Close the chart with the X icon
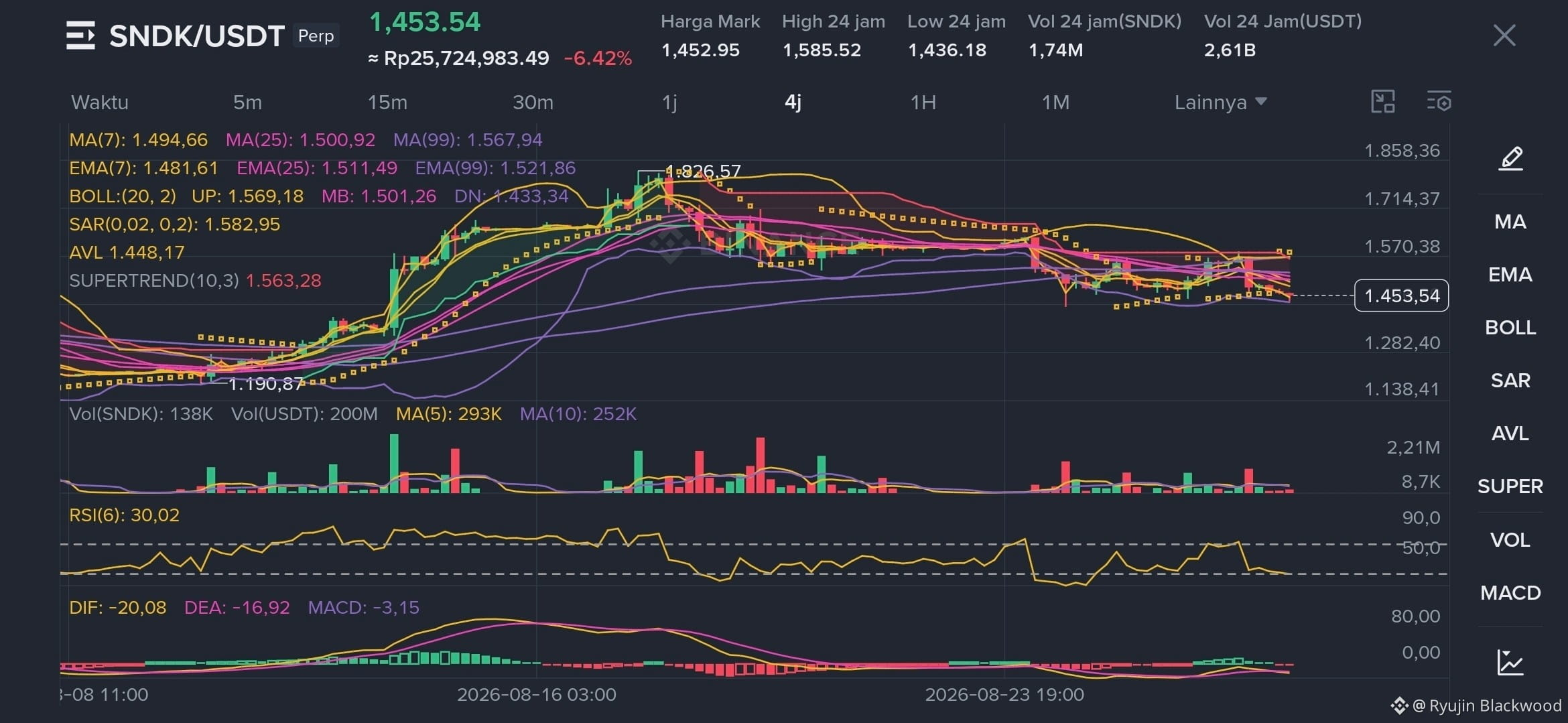This screenshot has width=1568, height=723. [x=1504, y=36]
